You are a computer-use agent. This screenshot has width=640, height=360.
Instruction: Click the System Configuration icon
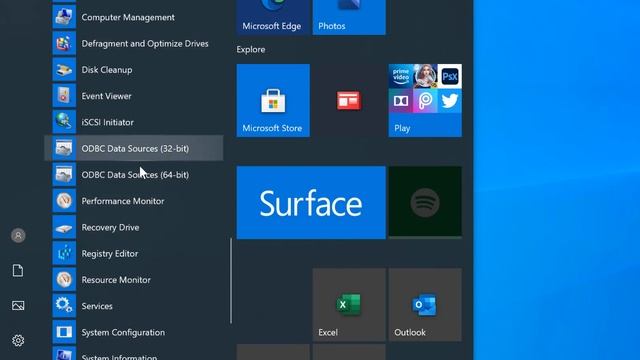click(x=64, y=332)
